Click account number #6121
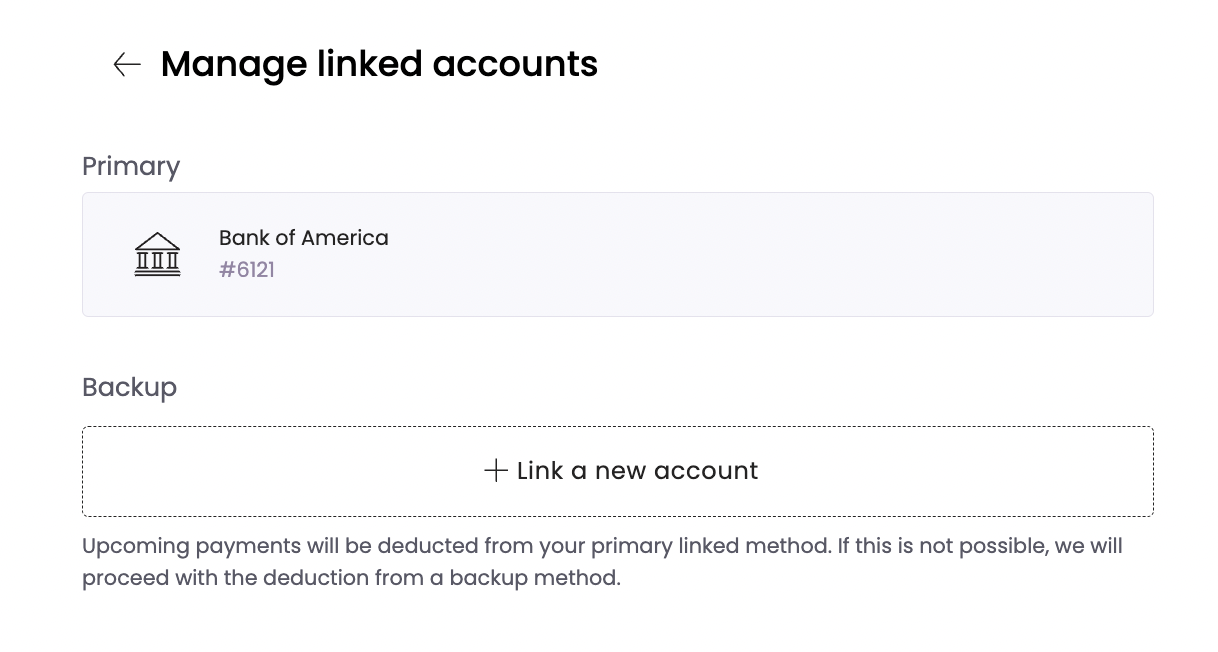Screen dimensions: 1218x652 pos(247,270)
